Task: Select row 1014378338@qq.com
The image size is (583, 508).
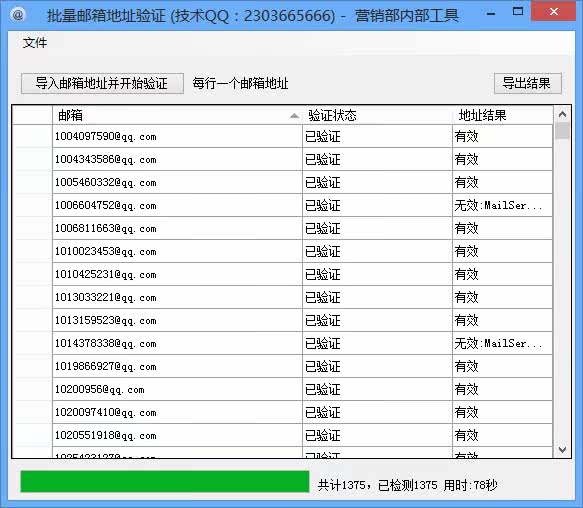Action: (283, 344)
